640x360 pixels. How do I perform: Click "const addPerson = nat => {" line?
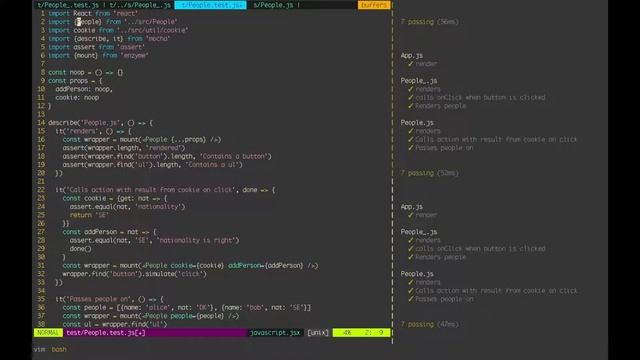pyautogui.click(x=109, y=232)
